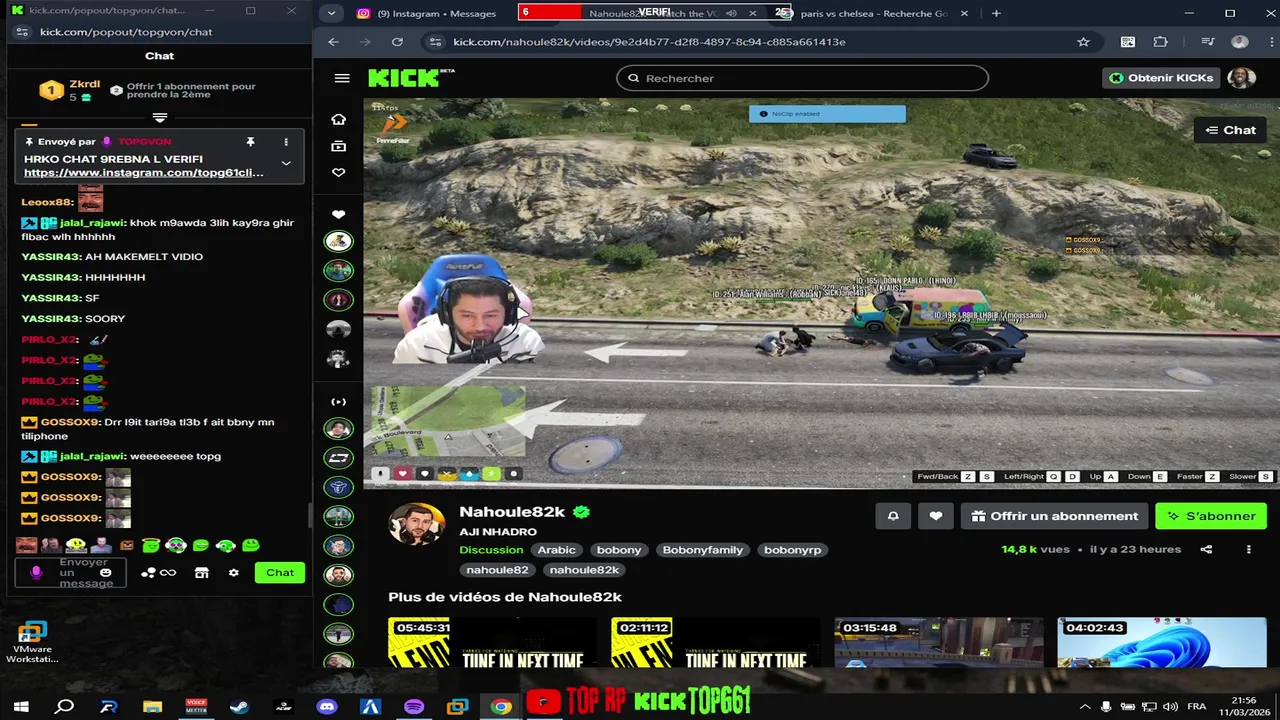The width and height of the screenshot is (1280, 720).
Task: Open the Kick hamburger menu
Action: pyautogui.click(x=342, y=78)
